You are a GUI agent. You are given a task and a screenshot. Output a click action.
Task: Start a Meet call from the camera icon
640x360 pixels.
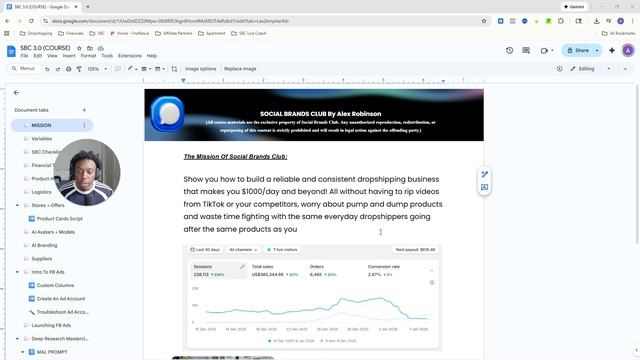coord(544,51)
